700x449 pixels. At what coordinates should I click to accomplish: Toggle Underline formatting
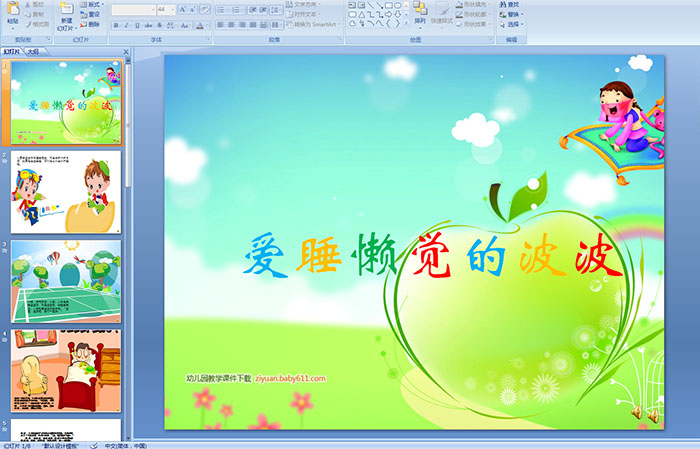coord(137,25)
